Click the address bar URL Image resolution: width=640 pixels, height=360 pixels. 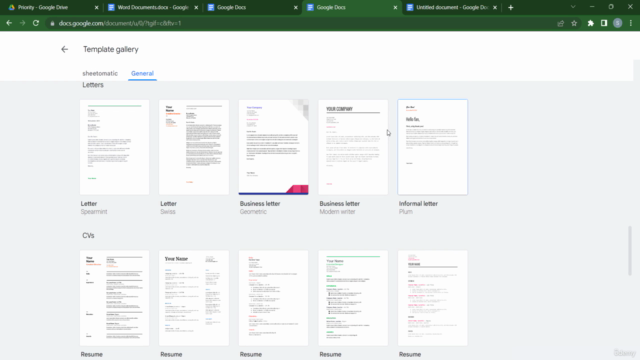coord(120,23)
